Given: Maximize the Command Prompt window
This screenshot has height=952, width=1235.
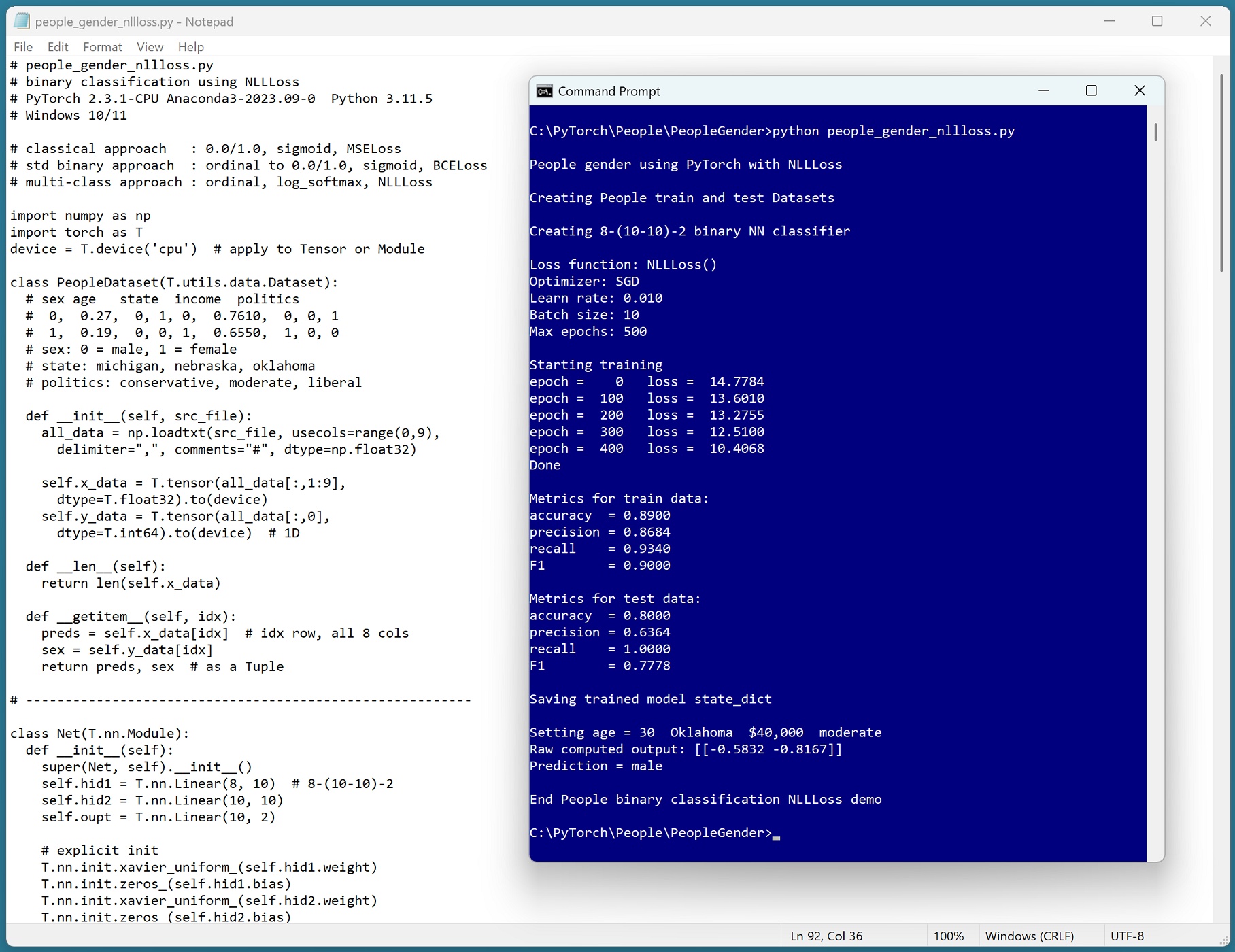Looking at the screenshot, I should 1092,90.
